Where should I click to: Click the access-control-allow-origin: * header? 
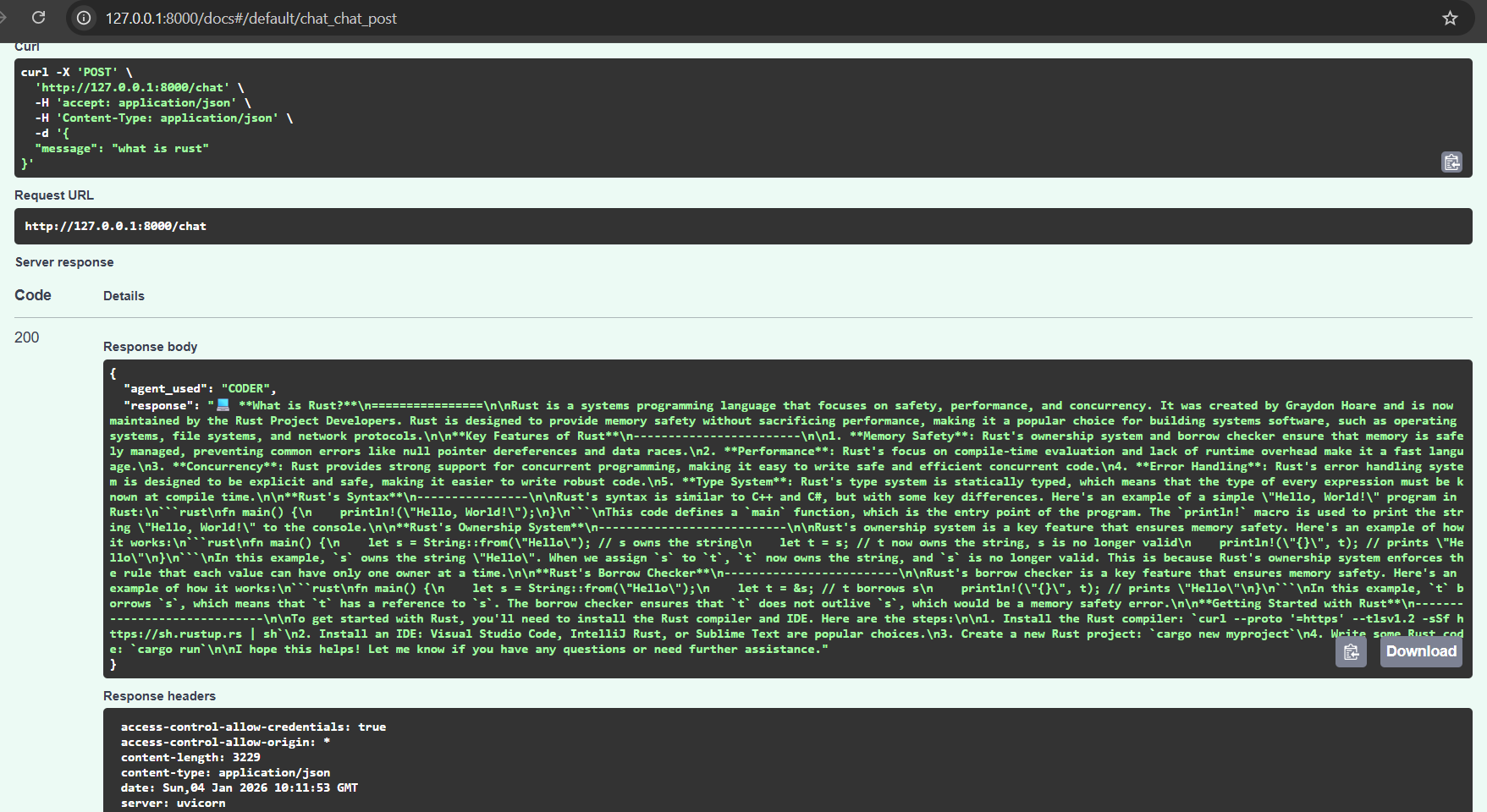coord(225,742)
